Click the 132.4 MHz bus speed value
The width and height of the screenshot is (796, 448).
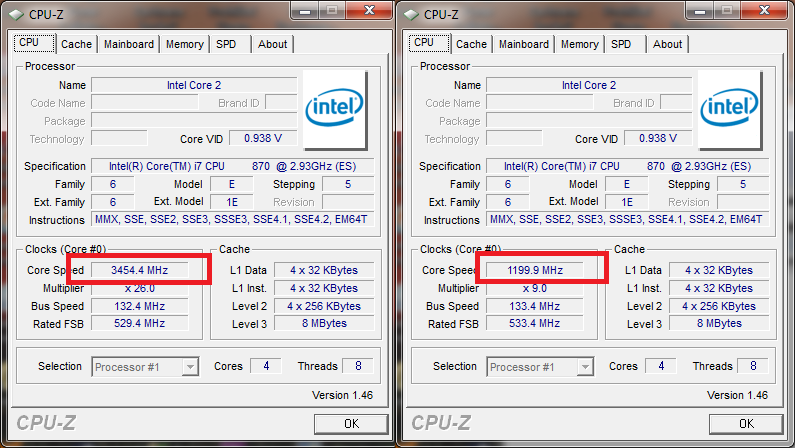click(140, 306)
